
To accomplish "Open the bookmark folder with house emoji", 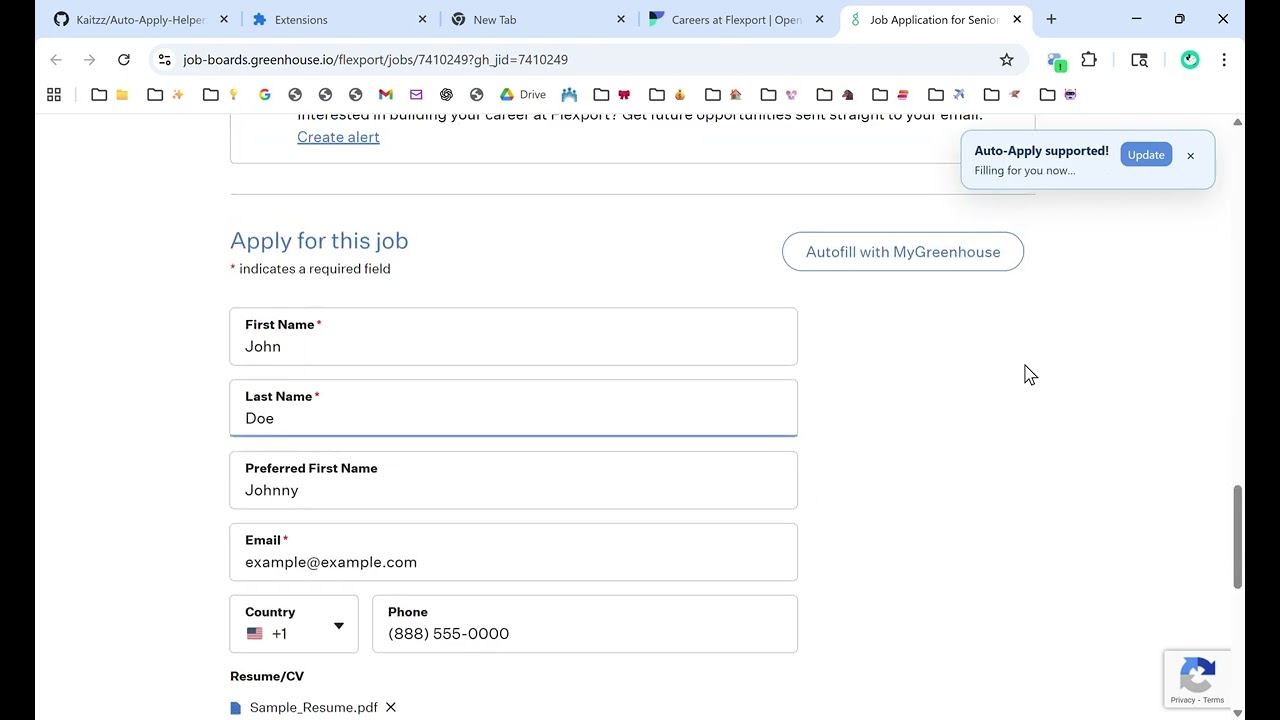I will [723, 94].
